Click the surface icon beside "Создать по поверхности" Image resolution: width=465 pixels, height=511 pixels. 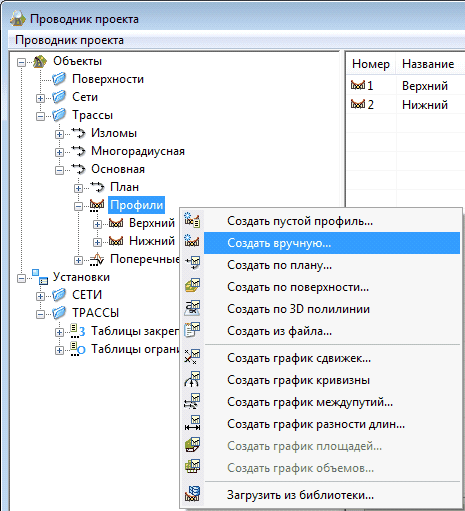click(192, 286)
